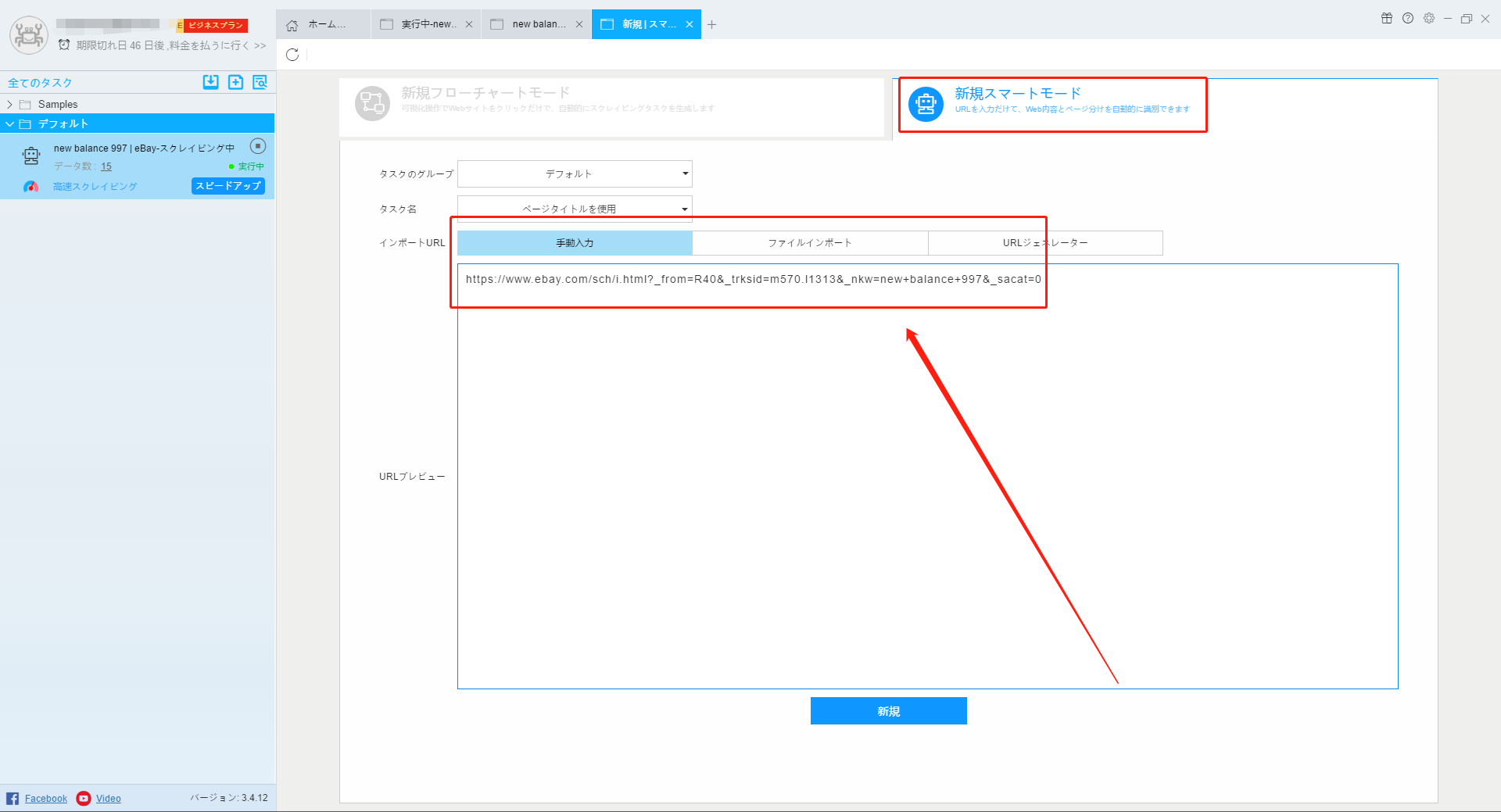
Task: Click the user avatar robot icon
Action: (x=29, y=34)
